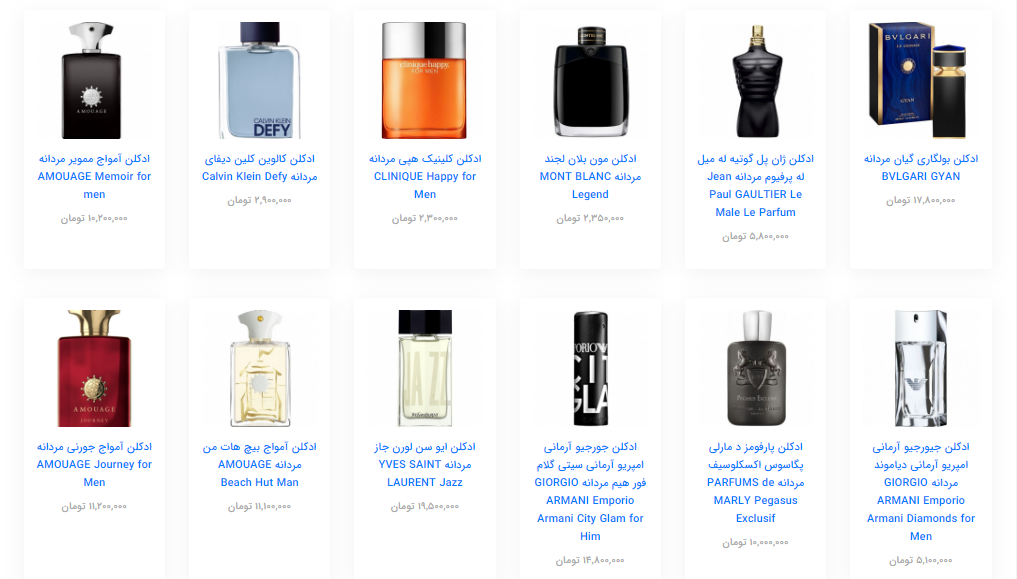Click the BVLGARI GYAN product title
Screen dimensions: 1017x579
tap(921, 167)
